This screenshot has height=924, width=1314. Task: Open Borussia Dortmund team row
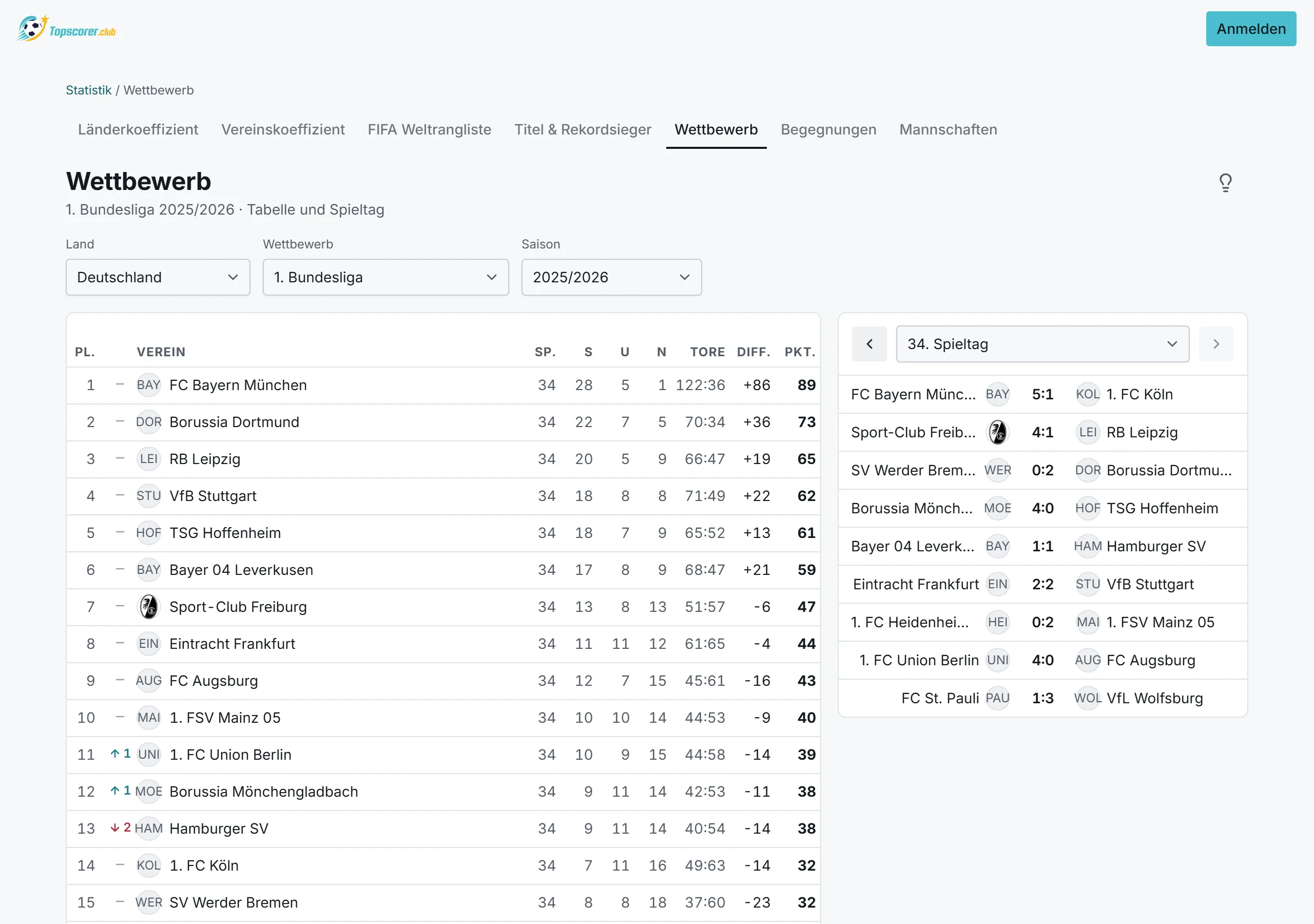tap(443, 422)
